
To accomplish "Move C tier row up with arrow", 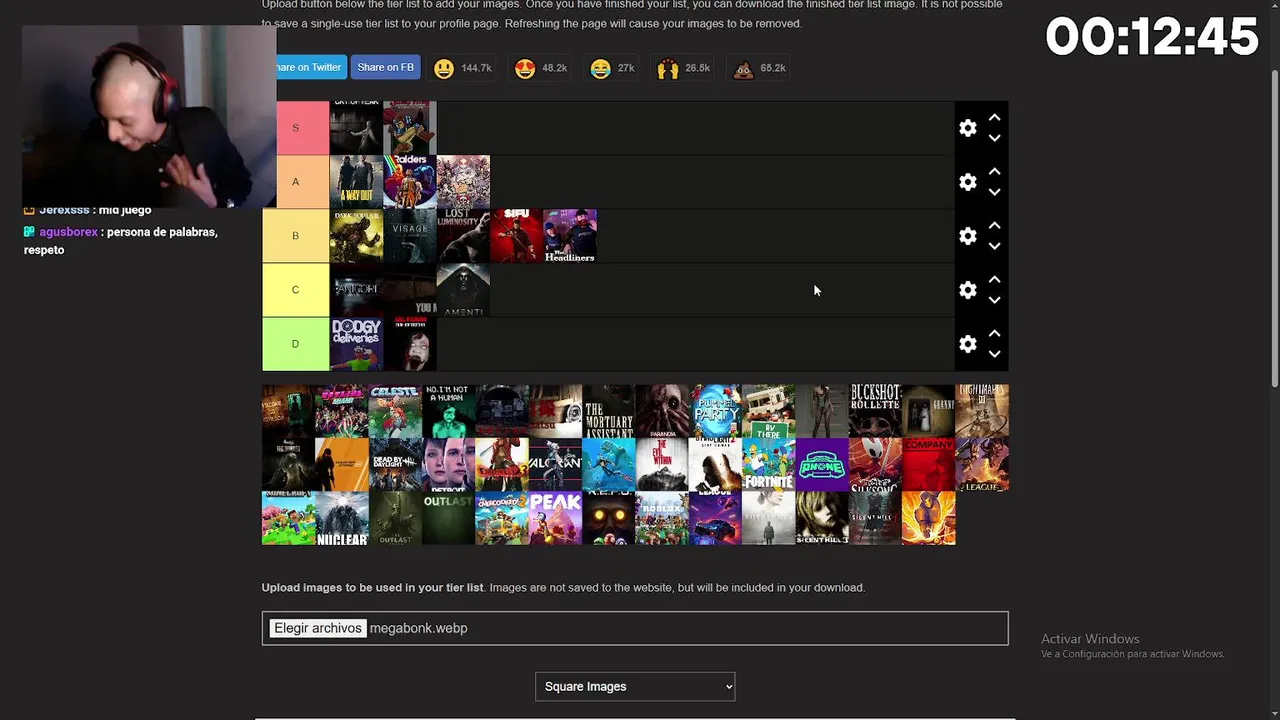I will click(x=994, y=279).
